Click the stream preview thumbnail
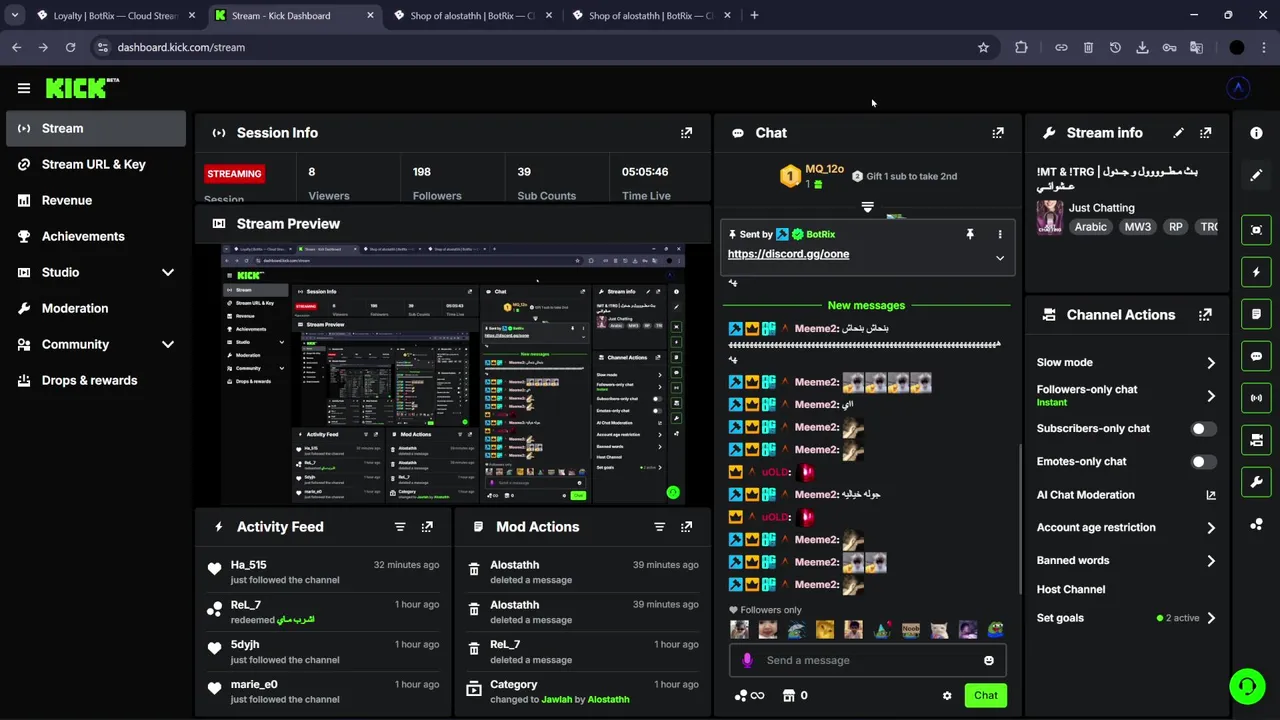Screen dimensions: 1280x720 click(x=453, y=374)
